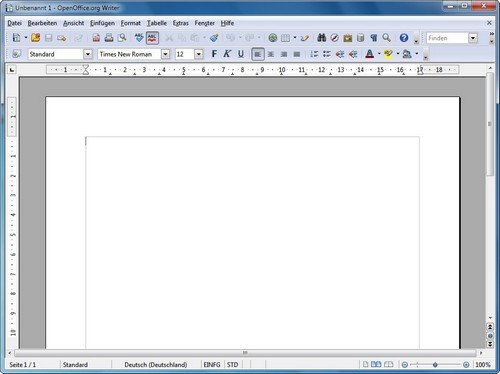This screenshot has width=500, height=374.
Task: Apply highlighting color marker icon
Action: [388, 54]
